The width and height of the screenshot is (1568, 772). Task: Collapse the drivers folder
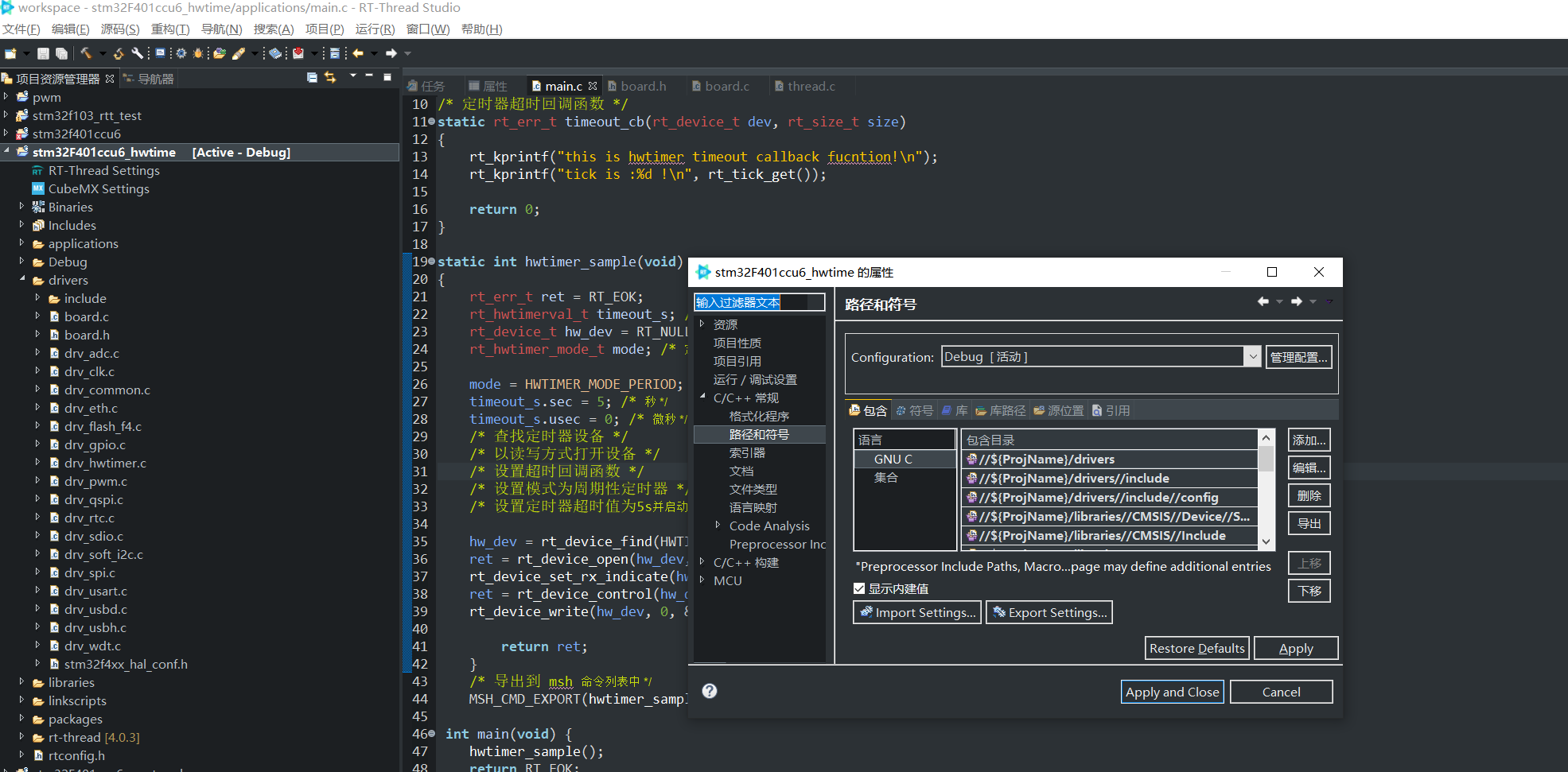point(21,280)
